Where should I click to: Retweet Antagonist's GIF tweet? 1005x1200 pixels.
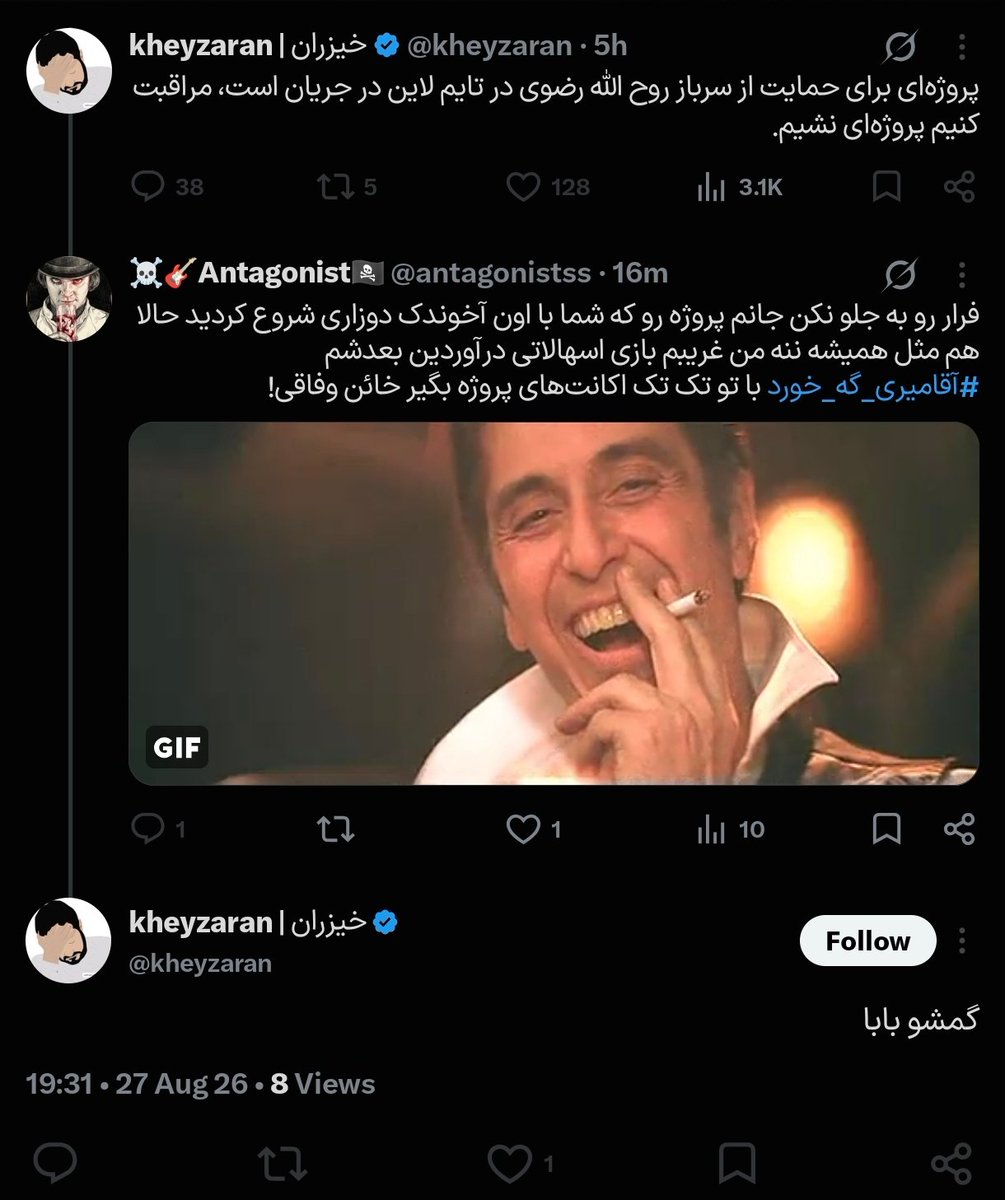(334, 828)
